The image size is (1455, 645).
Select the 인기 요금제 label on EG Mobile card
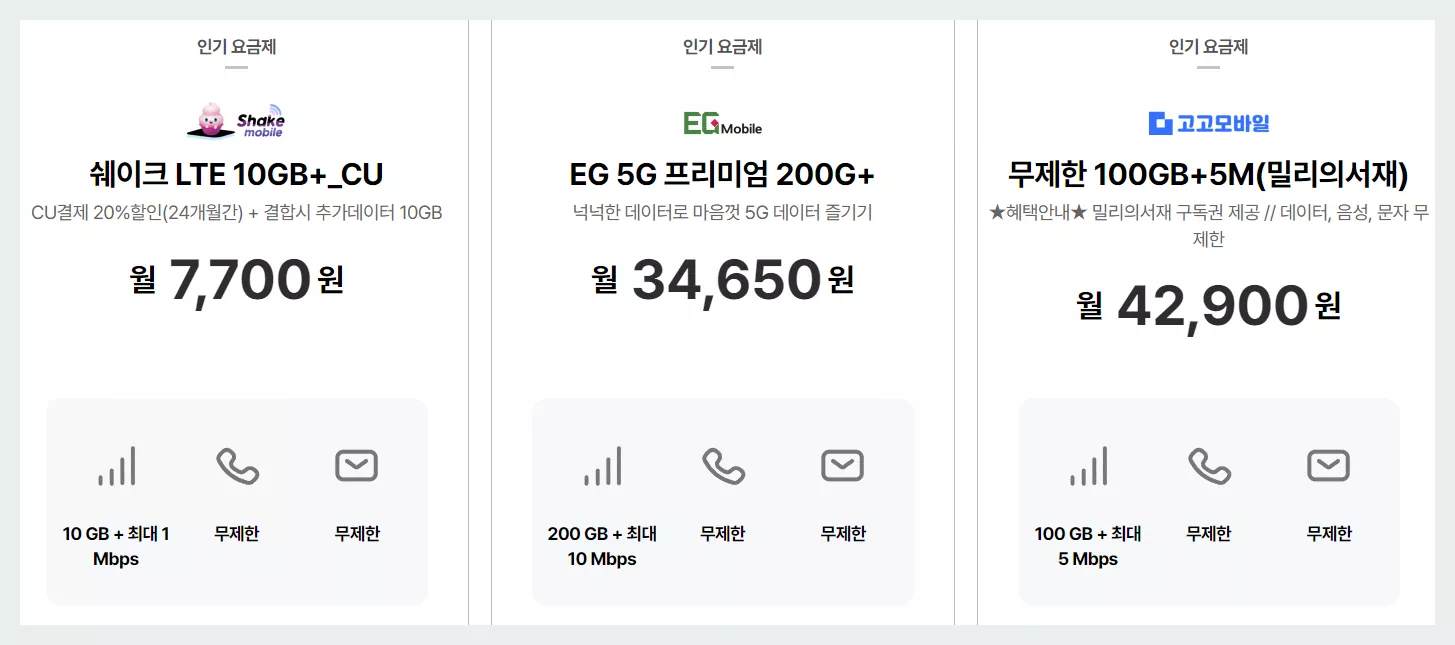723,46
